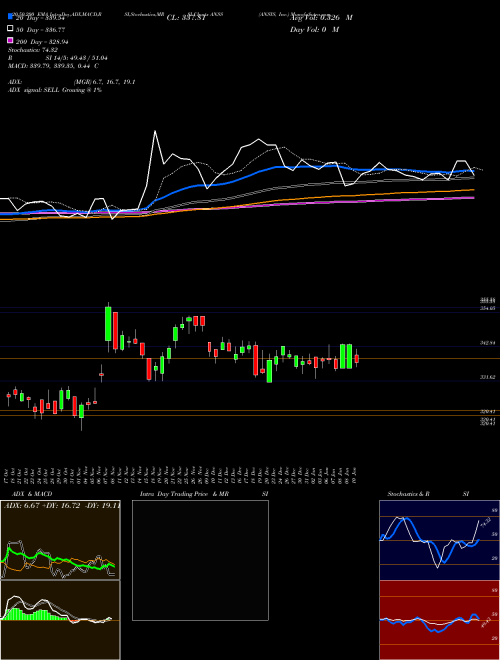This screenshot has height=660, width=500.
Task: Click the white 50 Day EMA legend swatch
Action: tap(11, 29)
